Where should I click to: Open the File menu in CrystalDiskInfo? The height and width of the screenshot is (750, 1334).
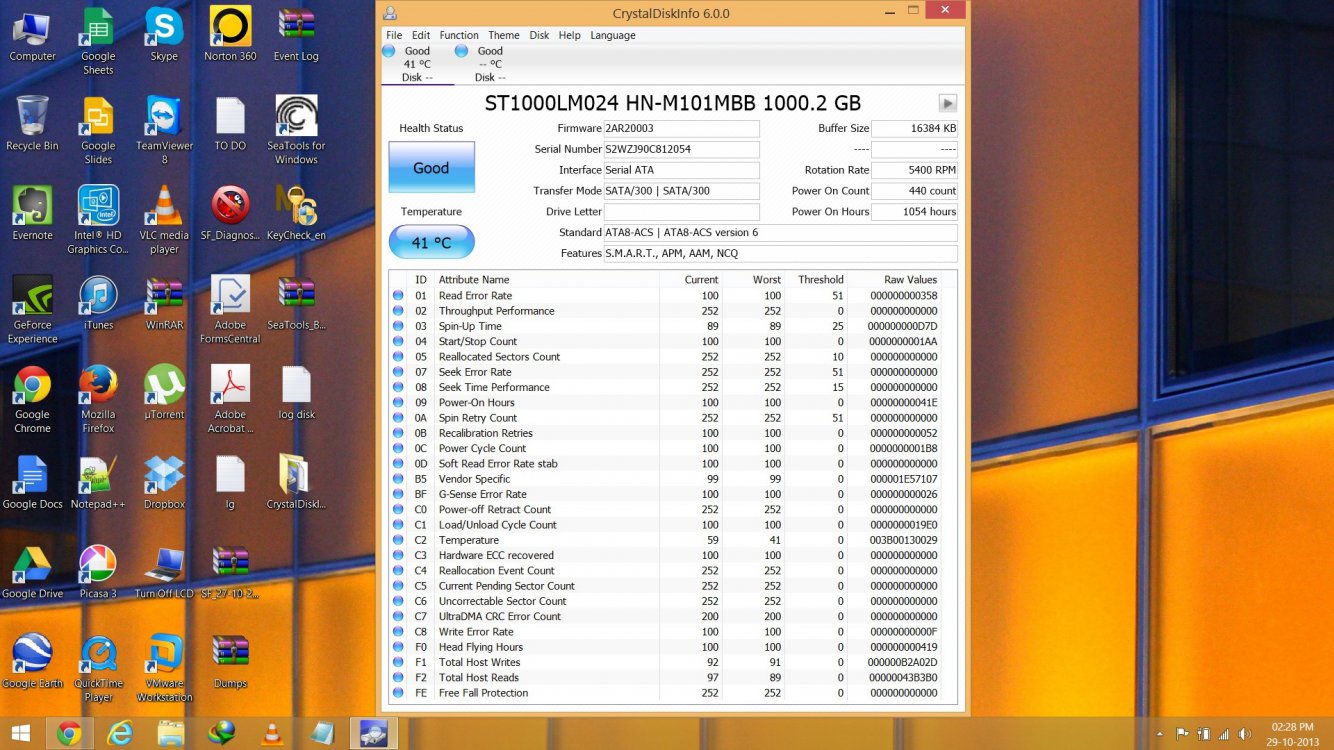pyautogui.click(x=394, y=35)
